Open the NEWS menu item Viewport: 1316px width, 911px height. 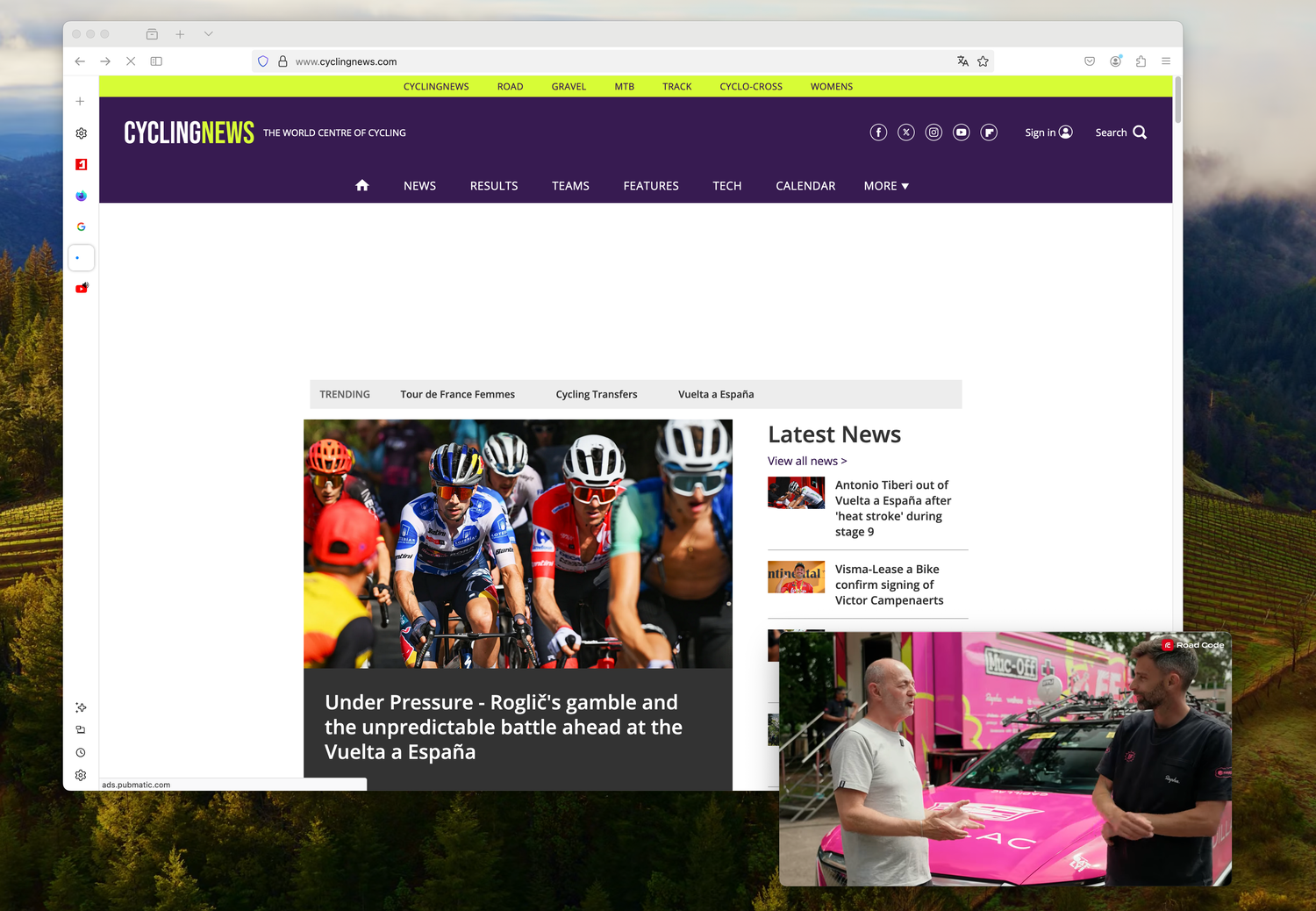click(419, 186)
